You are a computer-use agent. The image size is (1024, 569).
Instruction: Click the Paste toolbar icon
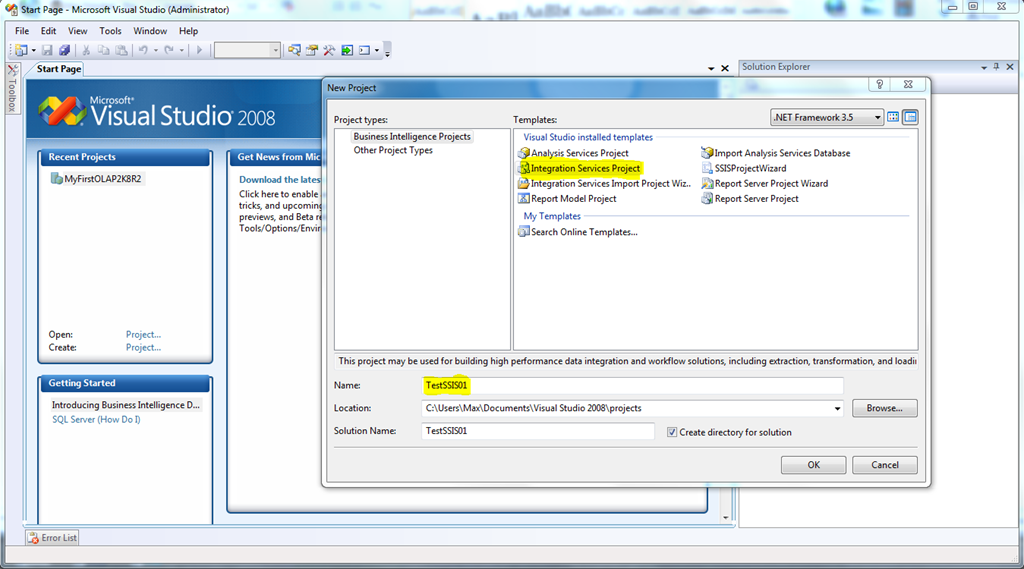coord(121,50)
